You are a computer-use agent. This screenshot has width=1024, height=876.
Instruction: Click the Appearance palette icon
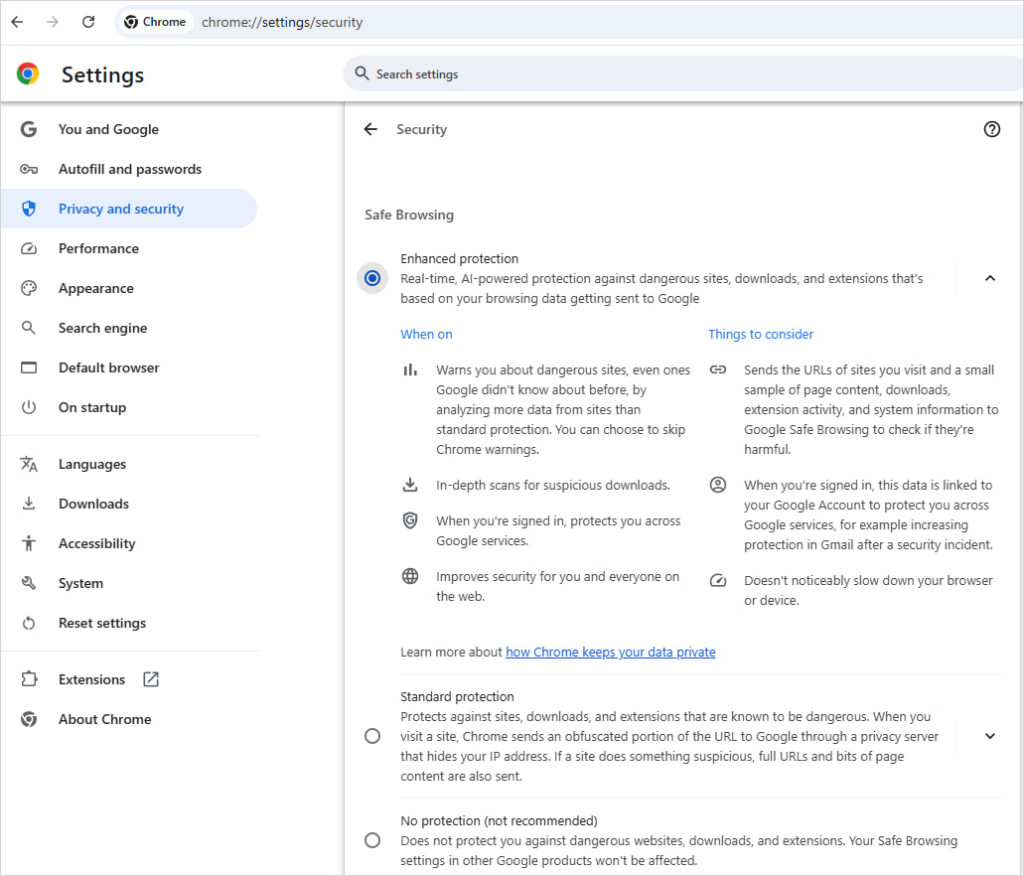click(28, 288)
